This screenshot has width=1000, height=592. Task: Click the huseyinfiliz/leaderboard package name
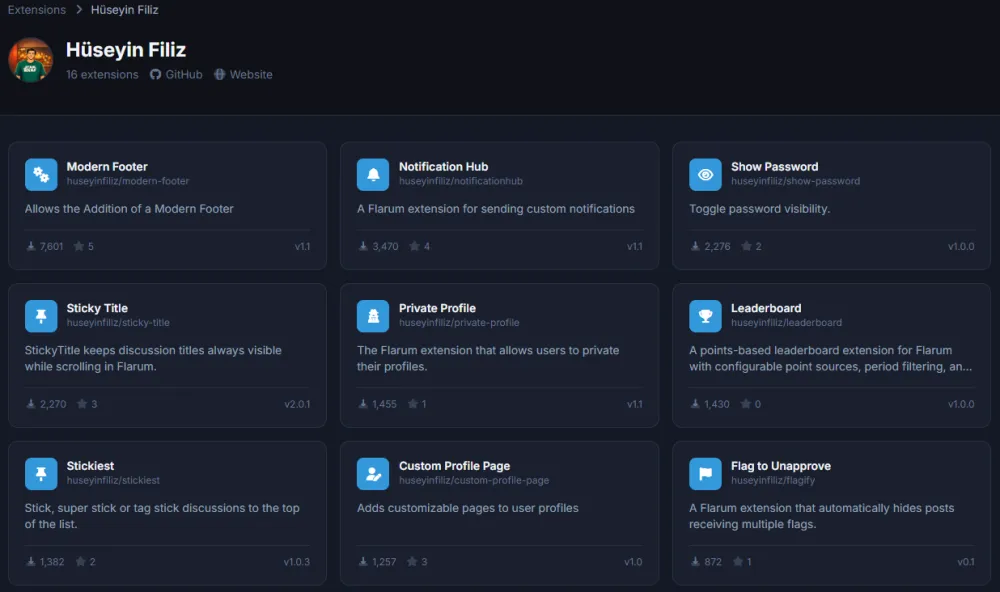[x=786, y=323]
